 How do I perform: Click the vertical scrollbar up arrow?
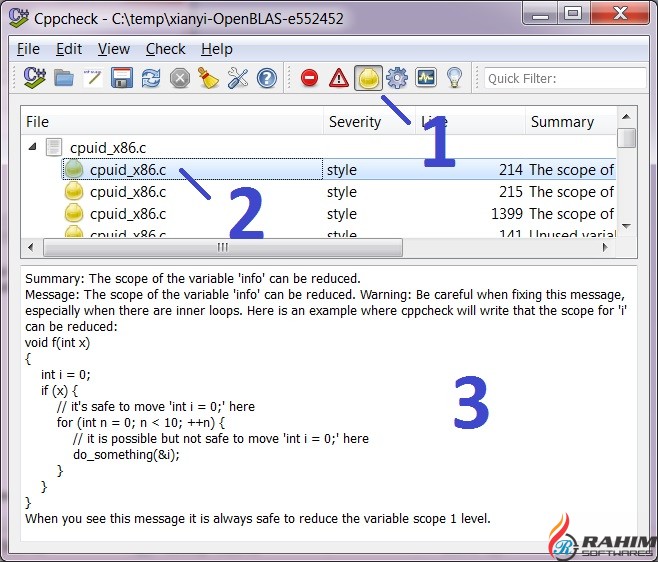pos(626,116)
